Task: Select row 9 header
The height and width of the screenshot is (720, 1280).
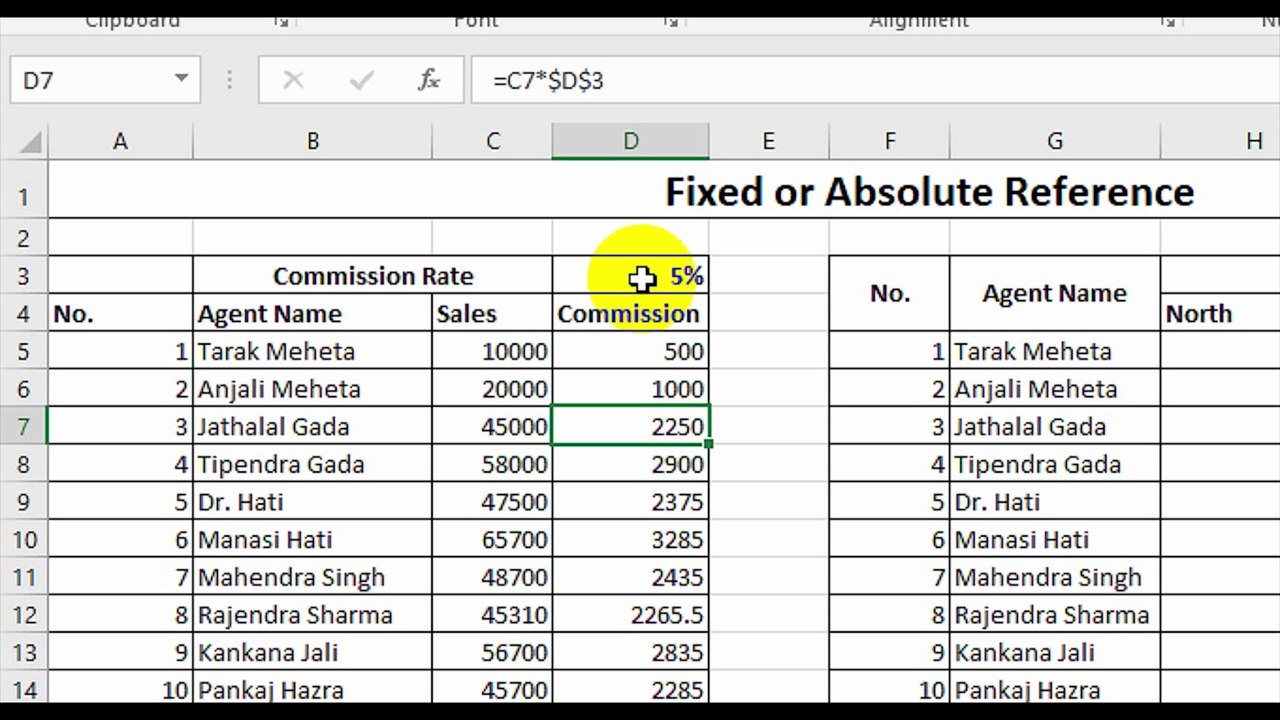Action: click(24, 502)
